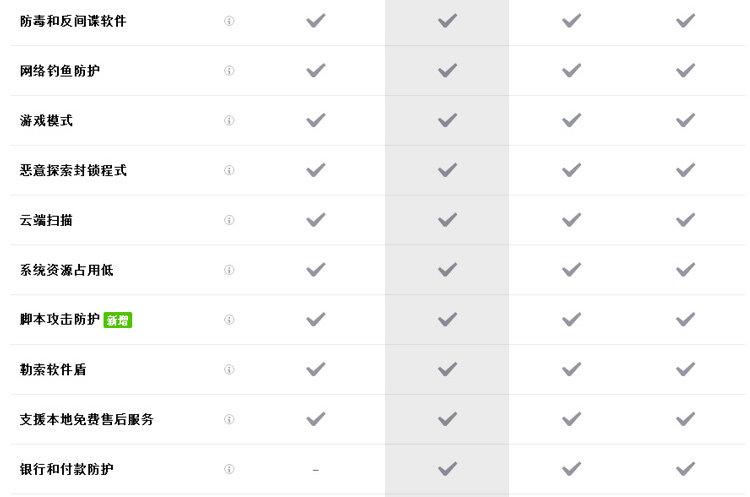Click the 勒索软件盾 feature name
The width and height of the screenshot is (750, 497).
53,369
